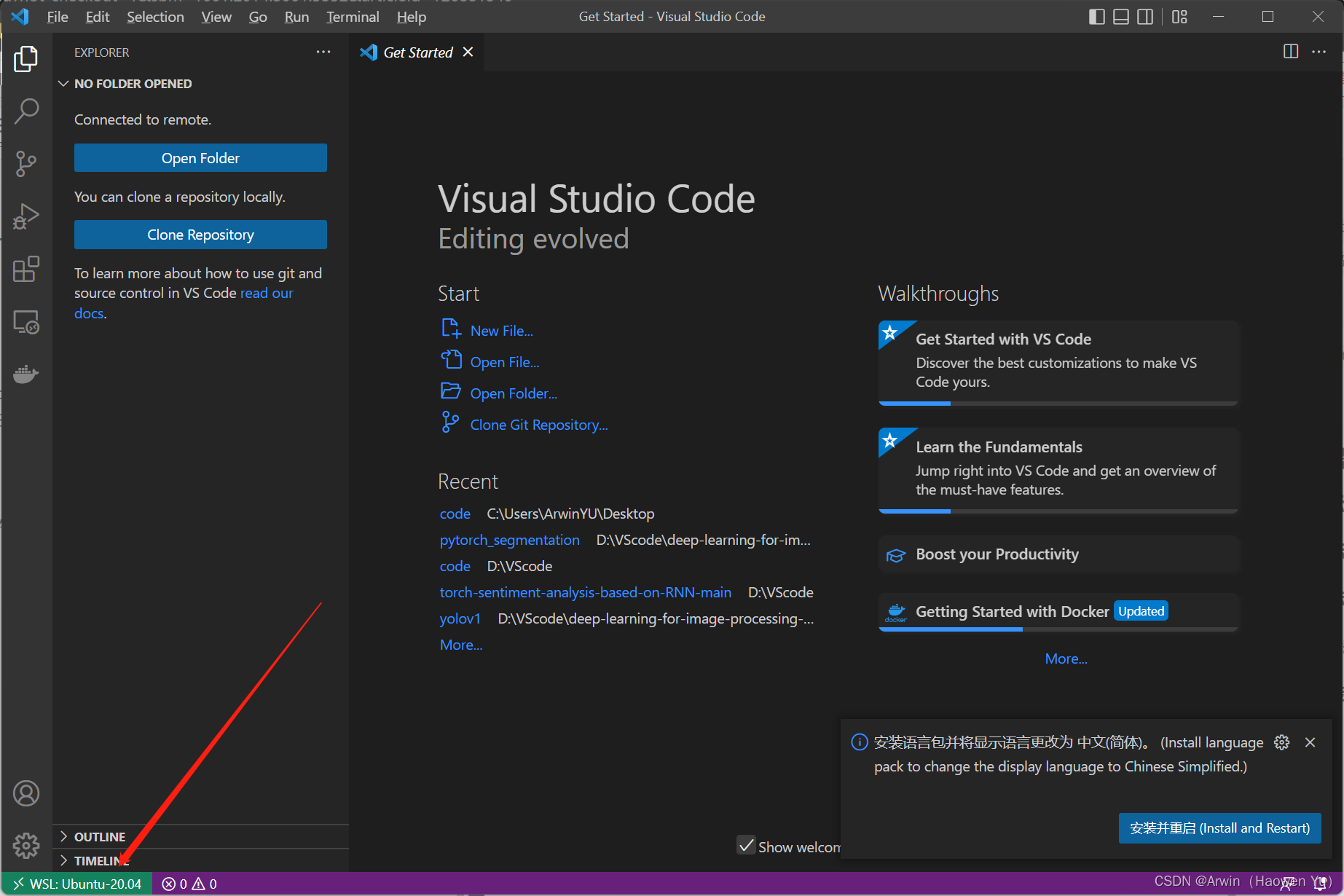
Task: Click More... under Walkthroughs
Action: (x=1066, y=659)
